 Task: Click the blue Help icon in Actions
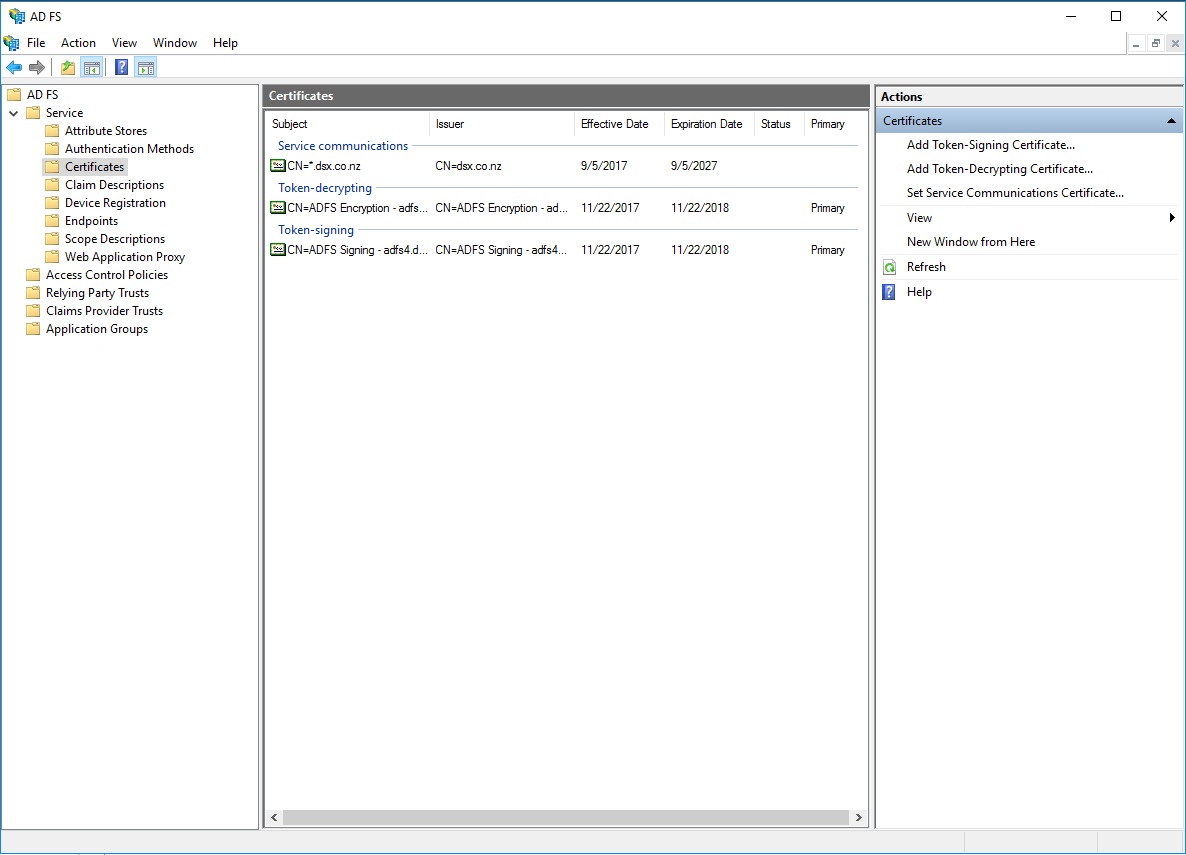pyautogui.click(x=889, y=292)
